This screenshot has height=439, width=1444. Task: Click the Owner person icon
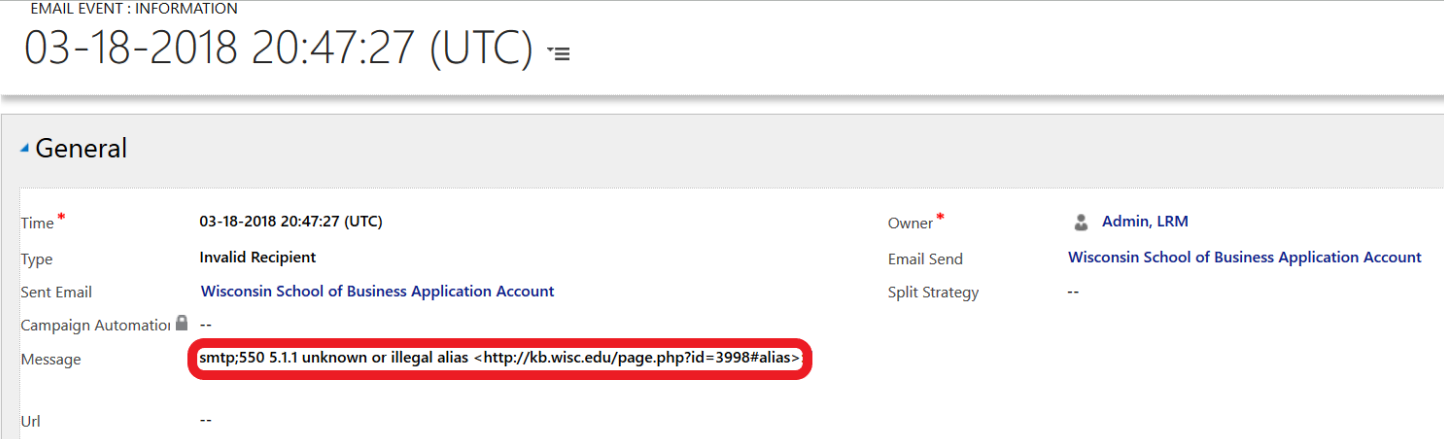click(x=1081, y=222)
